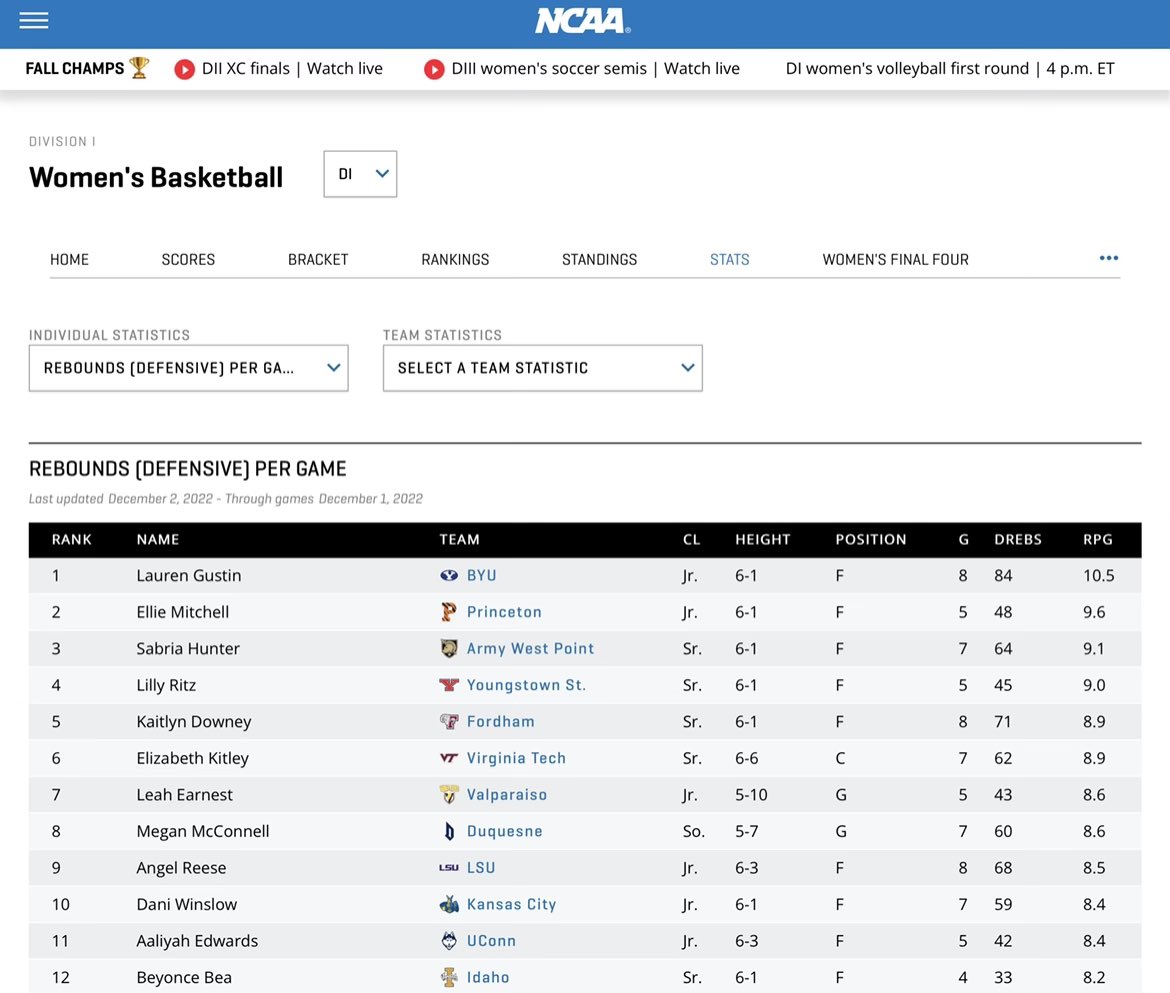Click the Valparaiso team logo
Screen dimensions: 1170x993
point(448,795)
